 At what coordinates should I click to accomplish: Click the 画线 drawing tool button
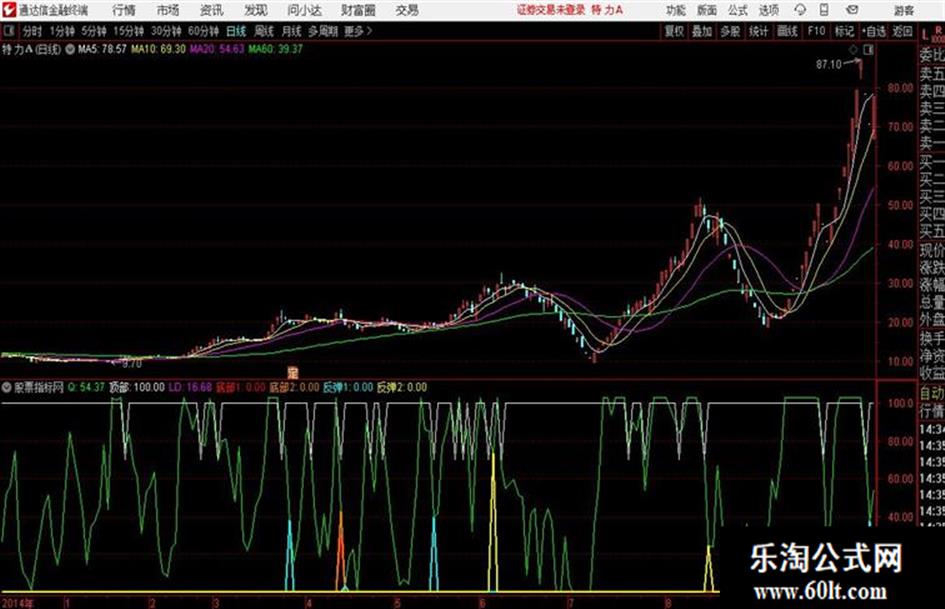(x=787, y=31)
